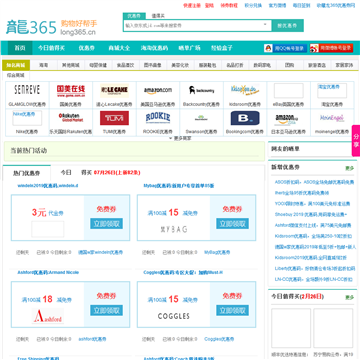This screenshot has height=360, width=360.
Task: Click the 搜优惠券 search button
Action: 287,25
